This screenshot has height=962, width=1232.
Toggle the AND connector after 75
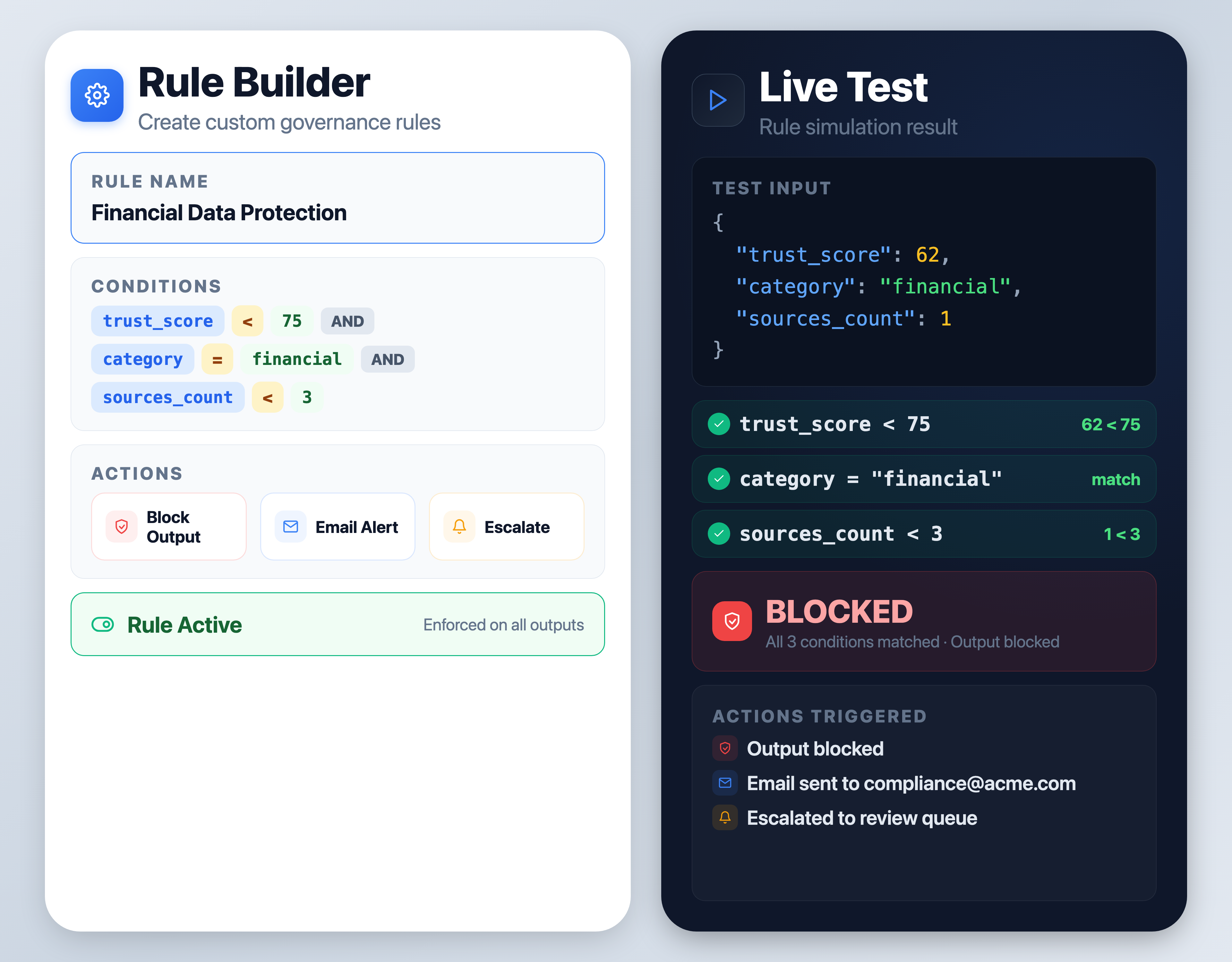[x=347, y=321]
